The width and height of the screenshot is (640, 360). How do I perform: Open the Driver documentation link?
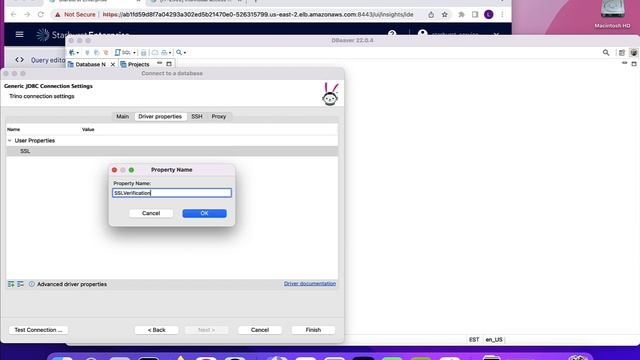point(310,283)
